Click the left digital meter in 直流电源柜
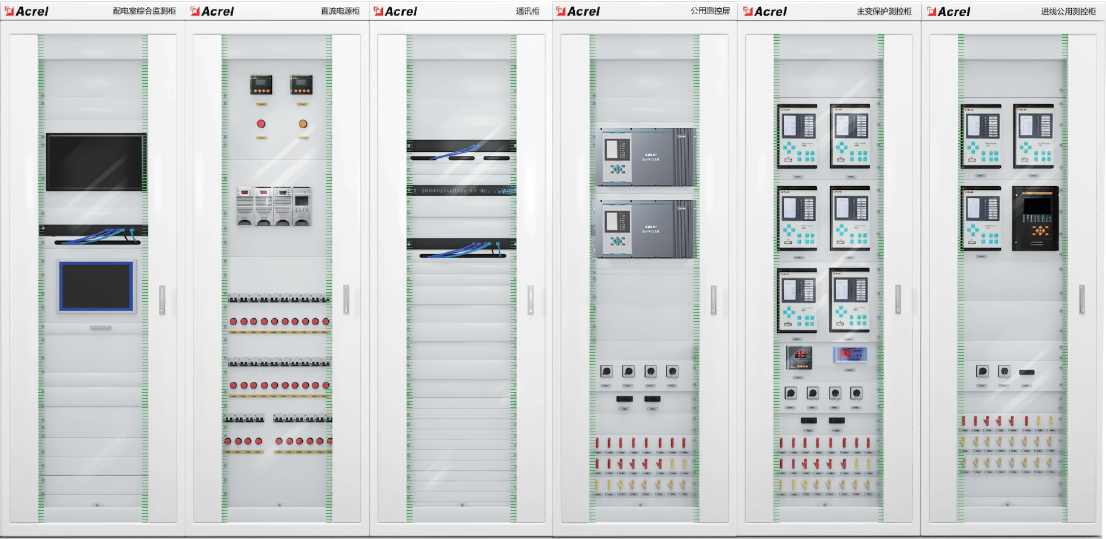 click(261, 85)
